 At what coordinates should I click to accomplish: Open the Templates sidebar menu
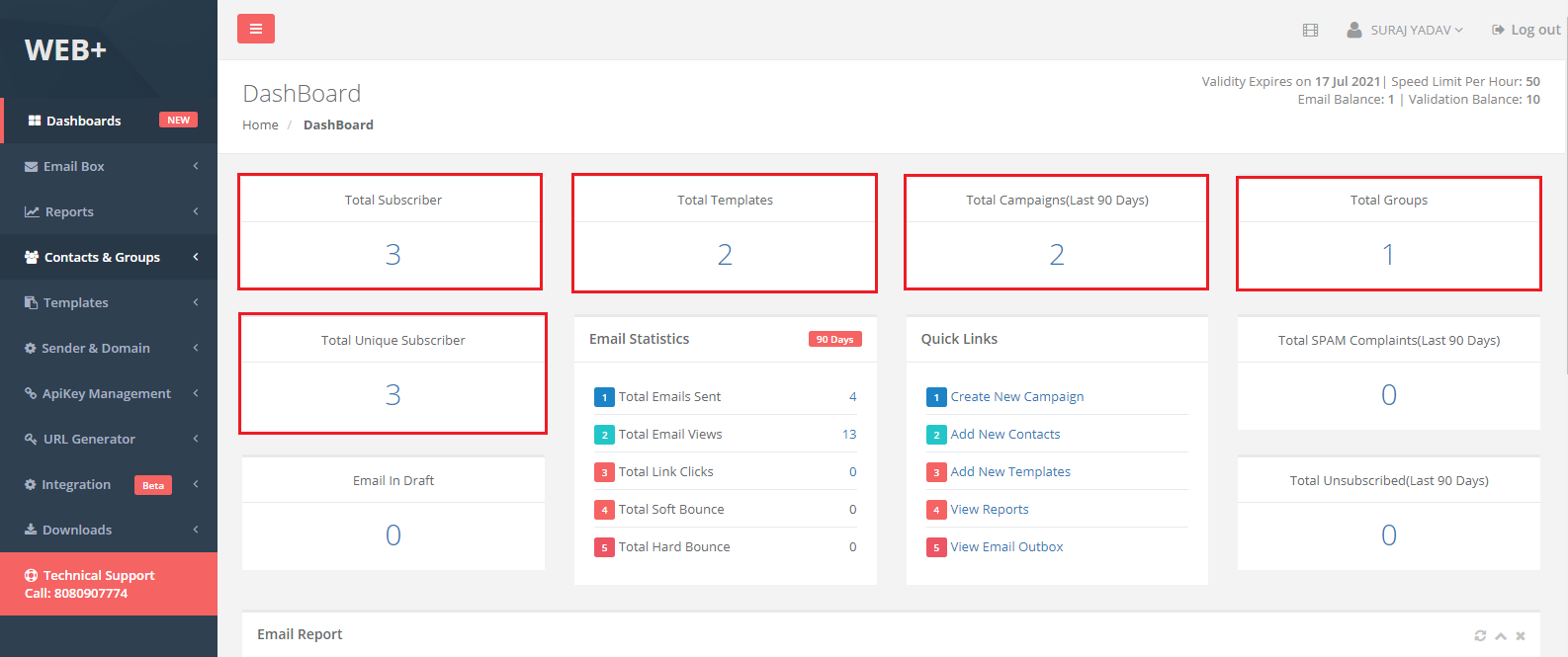pos(76,302)
